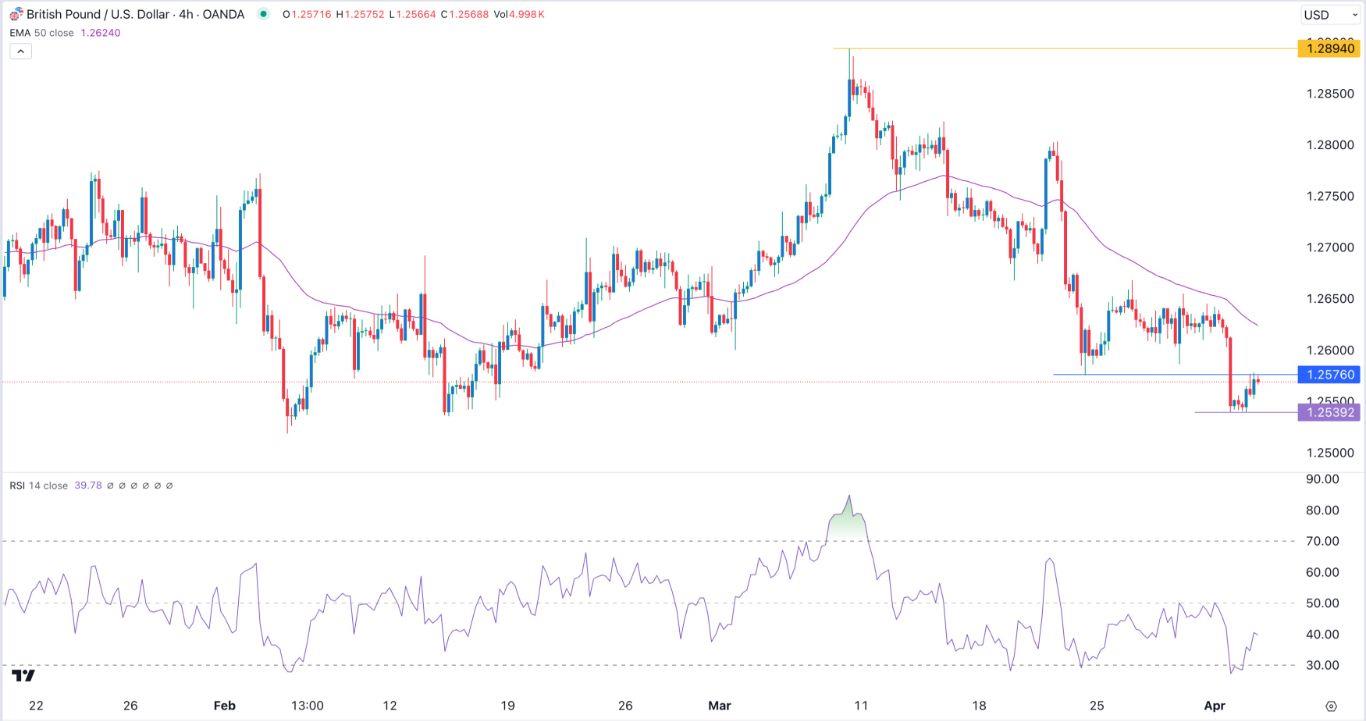Click the blue 1.25760 price level label
The height and width of the screenshot is (721, 1366).
pyautogui.click(x=1330, y=375)
